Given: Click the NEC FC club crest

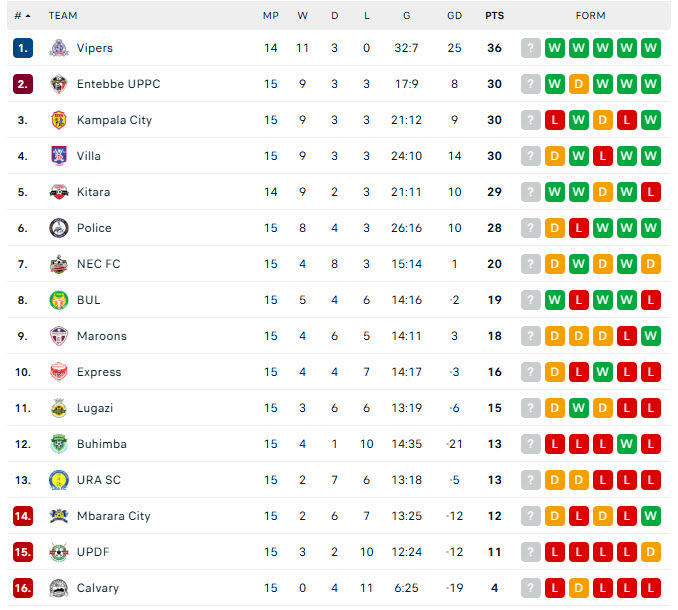Looking at the screenshot, I should 58,264.
